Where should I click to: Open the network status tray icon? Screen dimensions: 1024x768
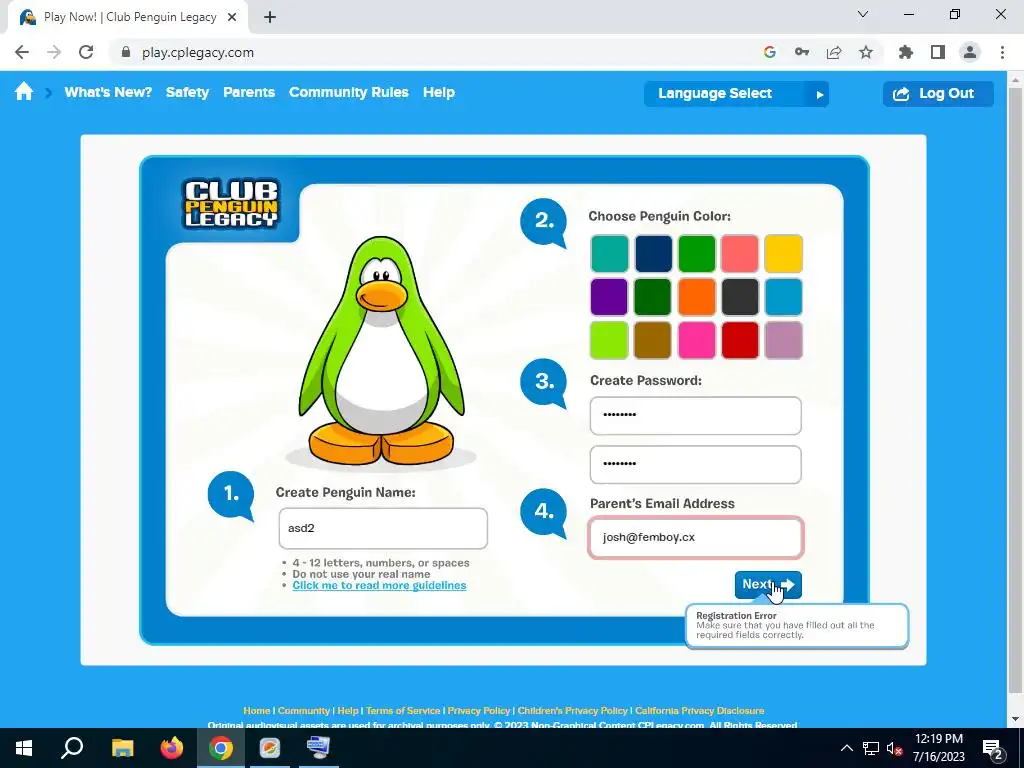pyautogui.click(x=871, y=748)
